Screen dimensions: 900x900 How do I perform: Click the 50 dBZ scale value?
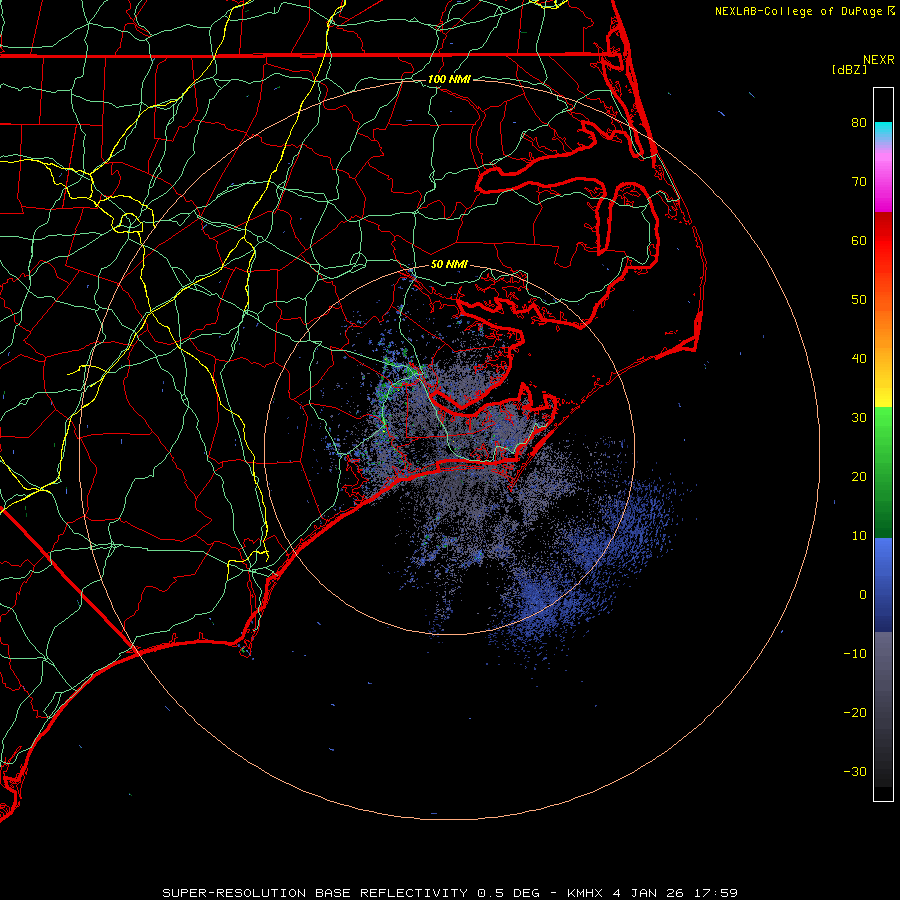point(859,300)
